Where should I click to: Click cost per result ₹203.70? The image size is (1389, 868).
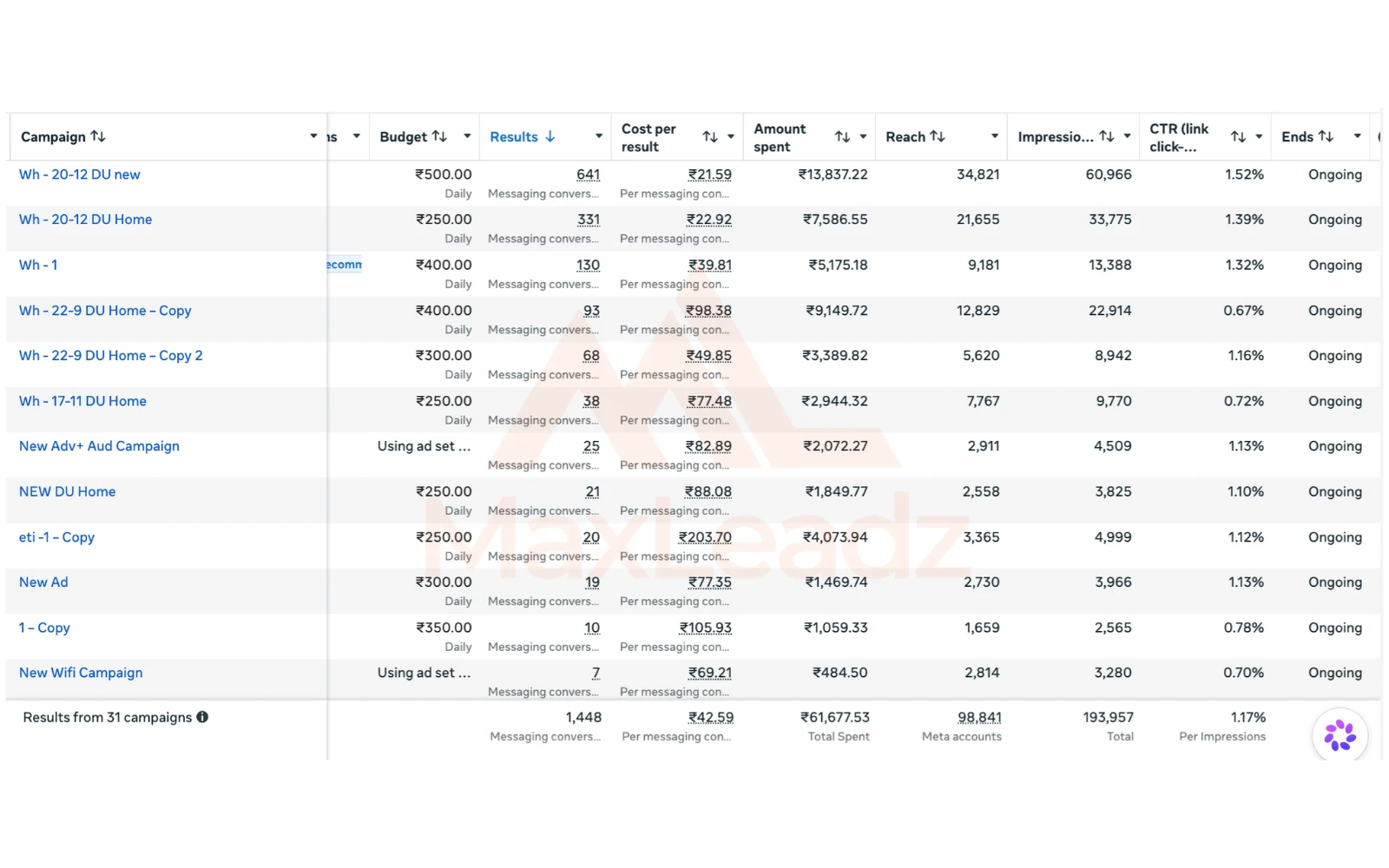(705, 537)
